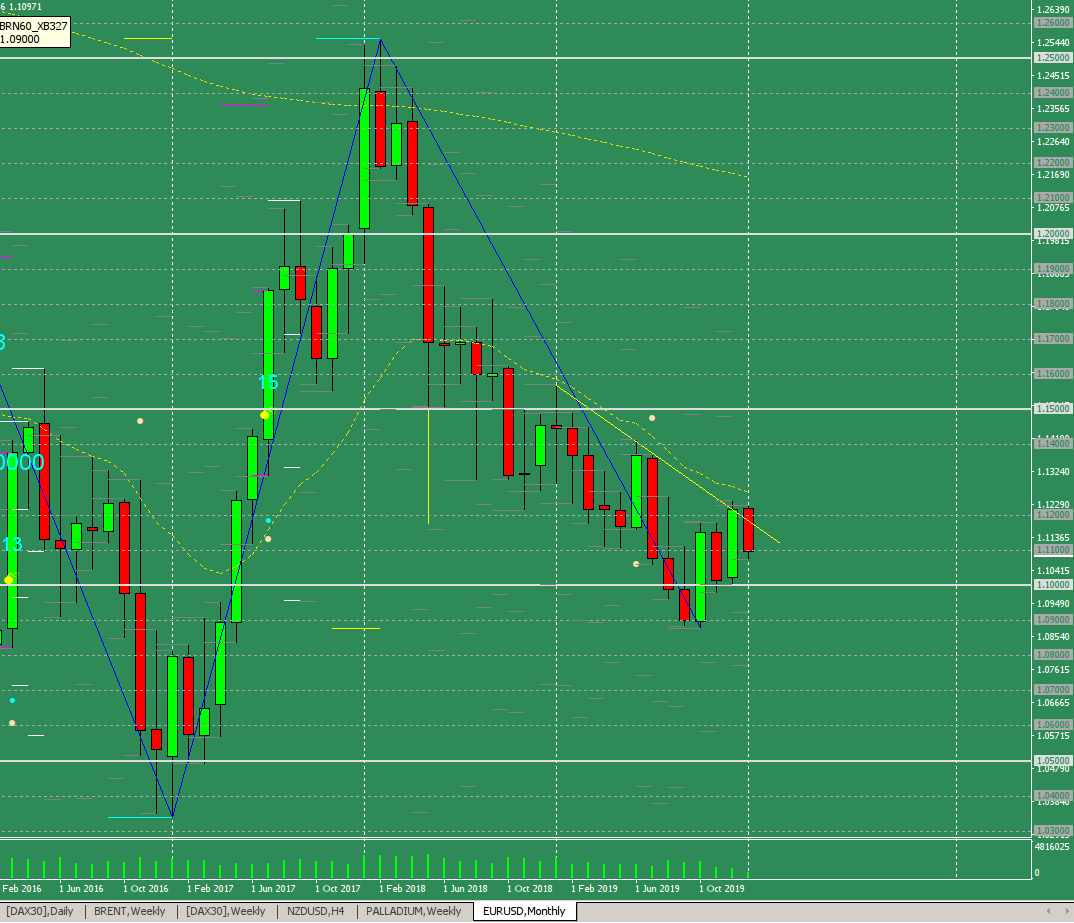Select the EURUSD,Monthly tab
The height and width of the screenshot is (923, 1074).
click(x=524, y=911)
